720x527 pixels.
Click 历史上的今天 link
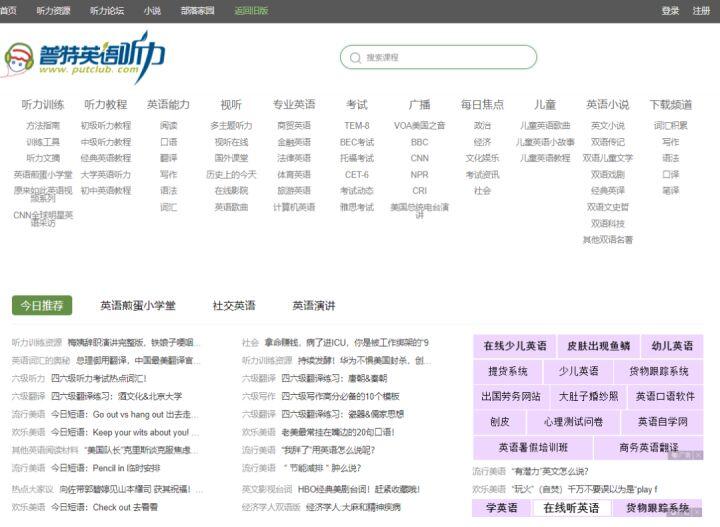click(x=231, y=174)
